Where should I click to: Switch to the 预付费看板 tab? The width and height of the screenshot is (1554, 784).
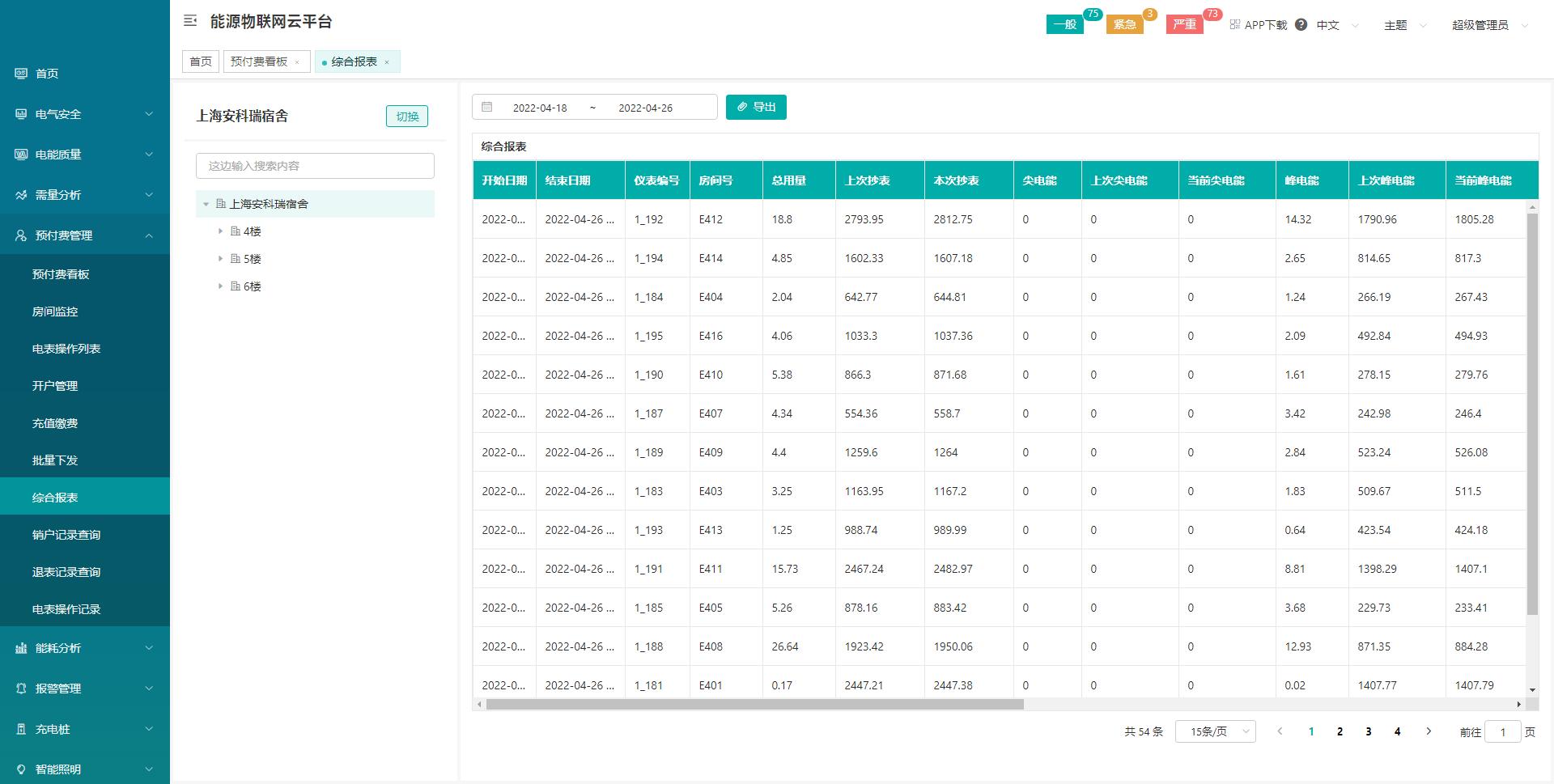259,61
